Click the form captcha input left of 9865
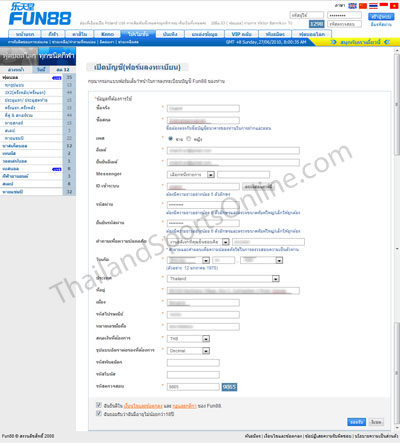Viewport: 400px width, 448px height. [193, 387]
